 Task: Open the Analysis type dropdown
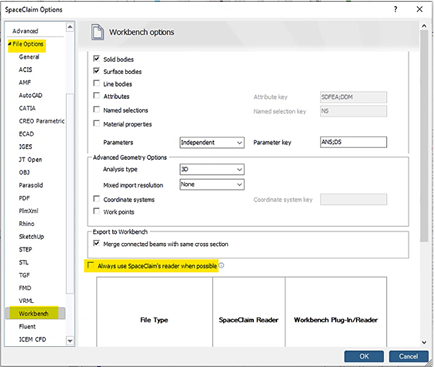pyautogui.click(x=212, y=169)
